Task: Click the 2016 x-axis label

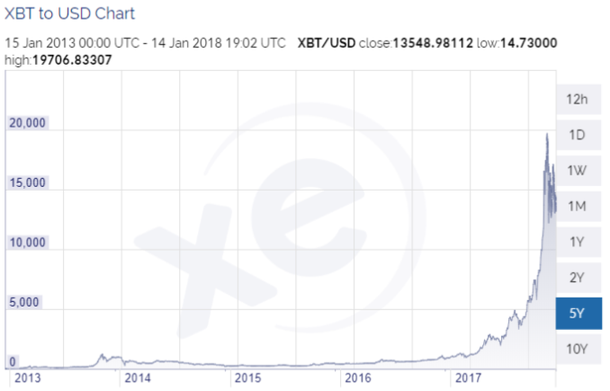Action: tap(358, 378)
